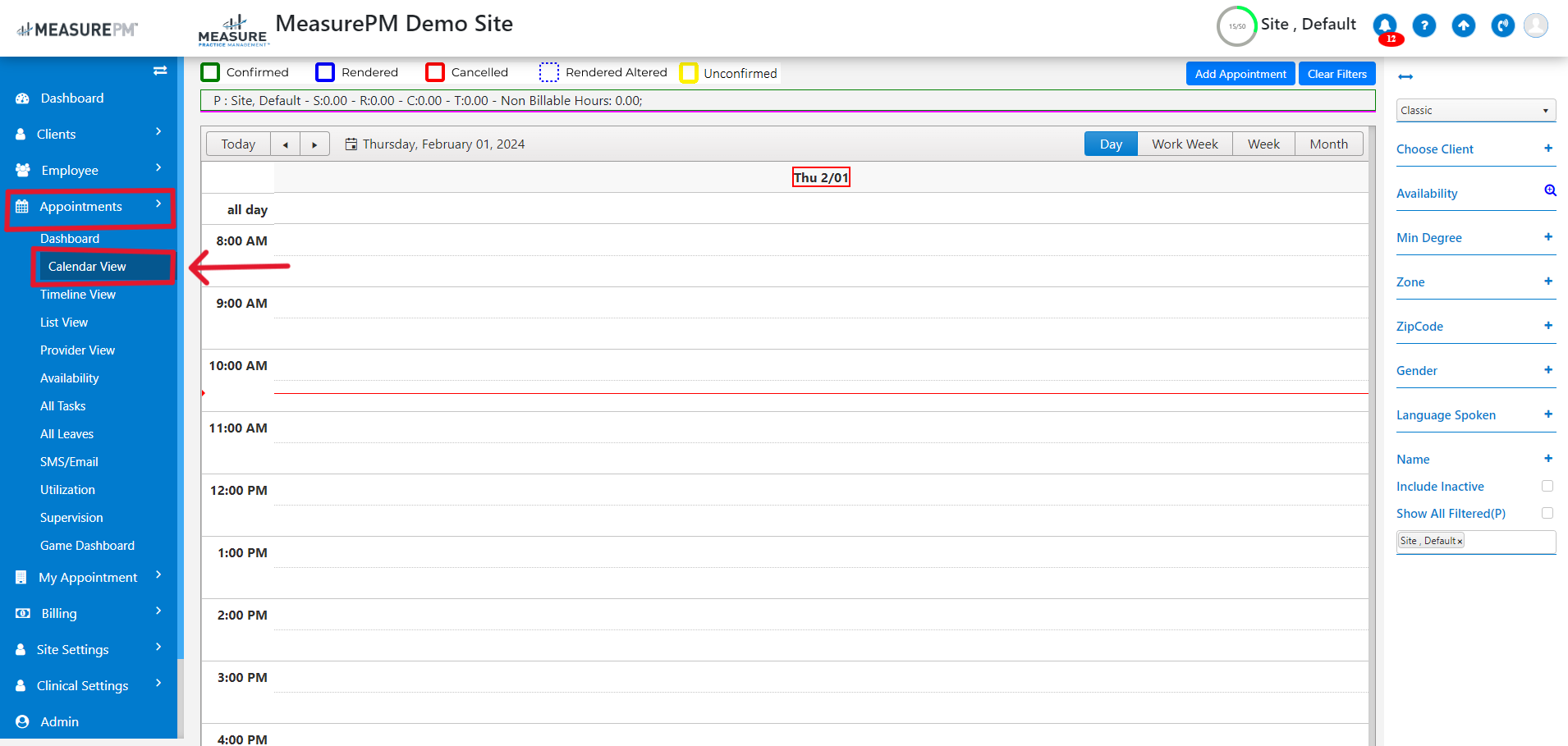The height and width of the screenshot is (746, 1568).
Task: Click the provider tag input field
Action: (1476, 542)
